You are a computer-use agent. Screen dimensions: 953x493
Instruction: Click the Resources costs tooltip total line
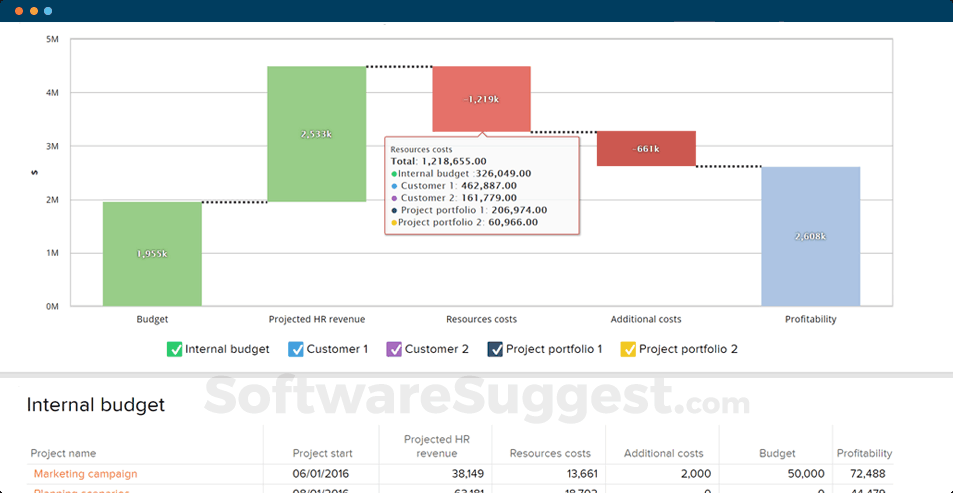438,161
